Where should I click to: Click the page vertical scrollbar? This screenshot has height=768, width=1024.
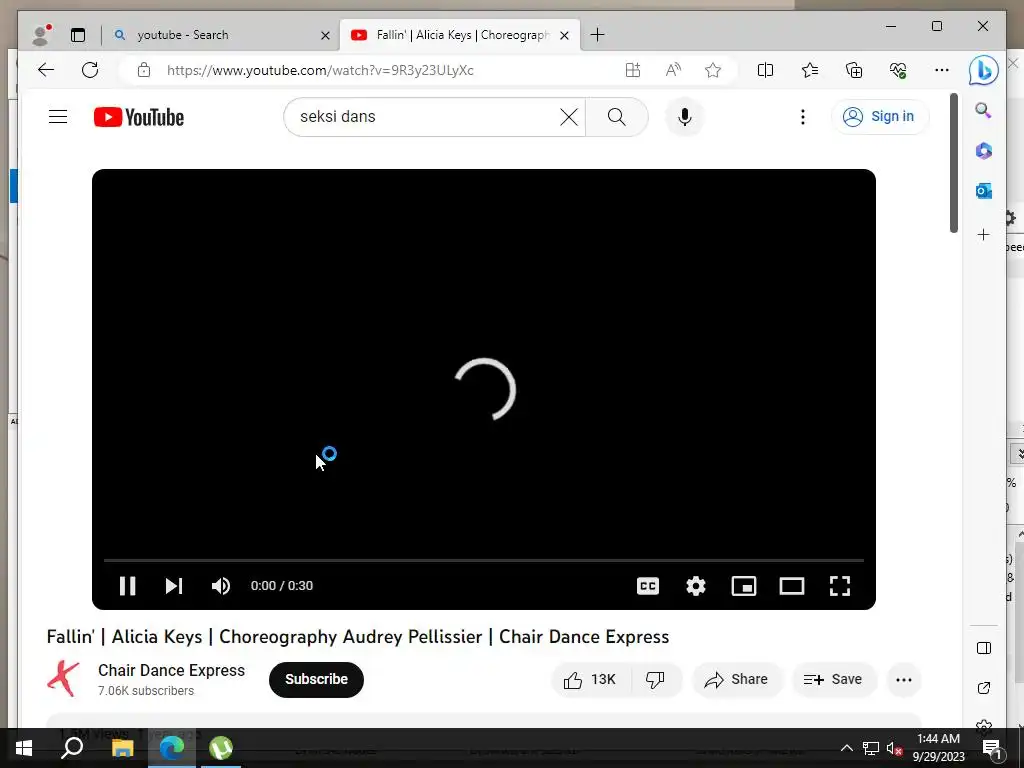pos(954,163)
